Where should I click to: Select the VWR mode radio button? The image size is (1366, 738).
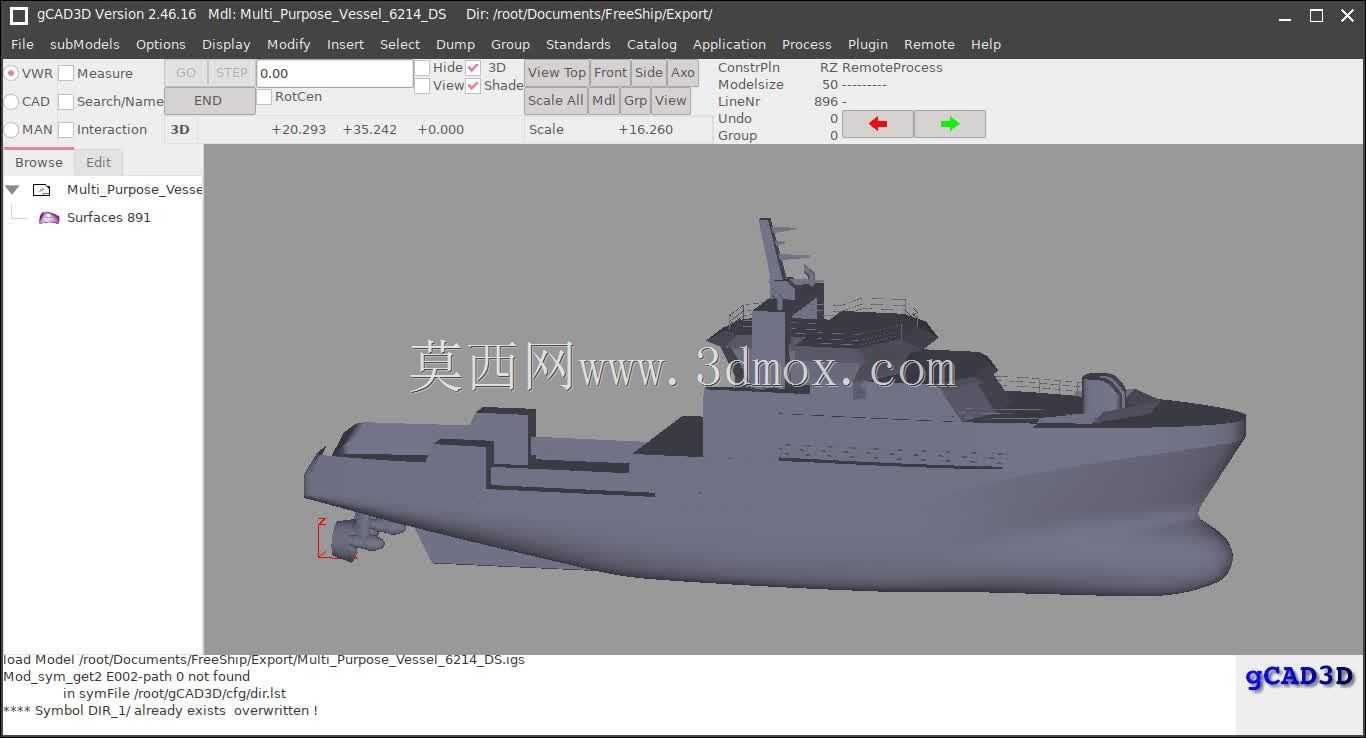click(x=11, y=73)
